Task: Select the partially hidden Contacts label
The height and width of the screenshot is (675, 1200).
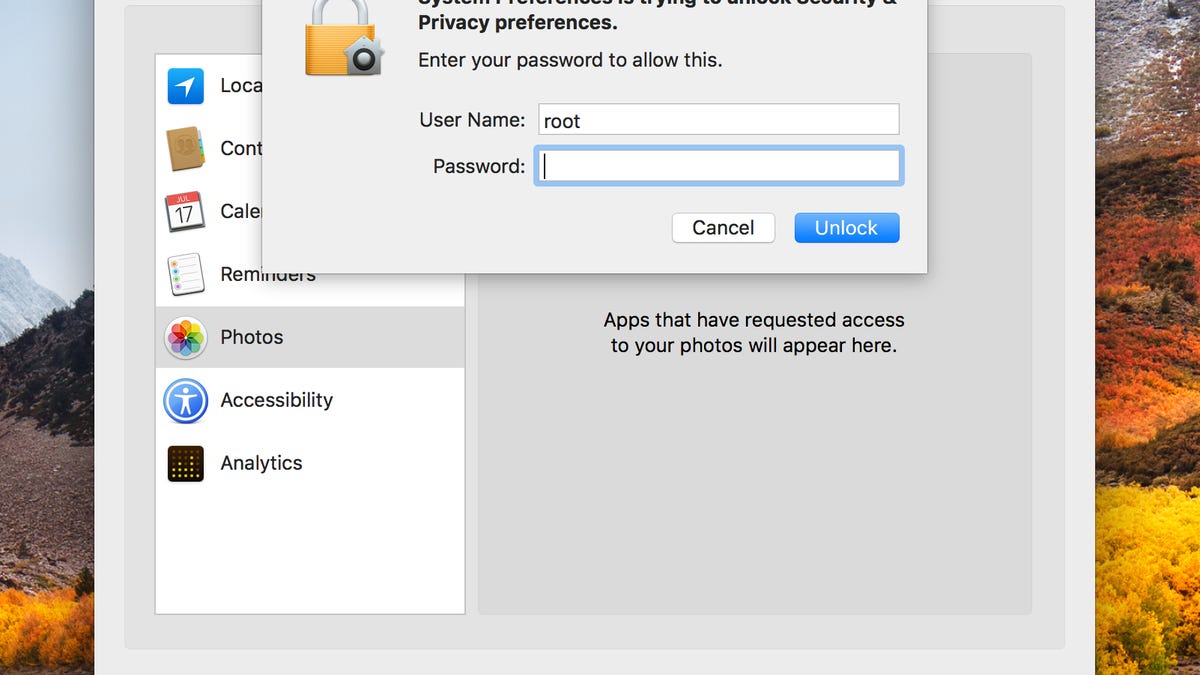Action: [x=241, y=149]
